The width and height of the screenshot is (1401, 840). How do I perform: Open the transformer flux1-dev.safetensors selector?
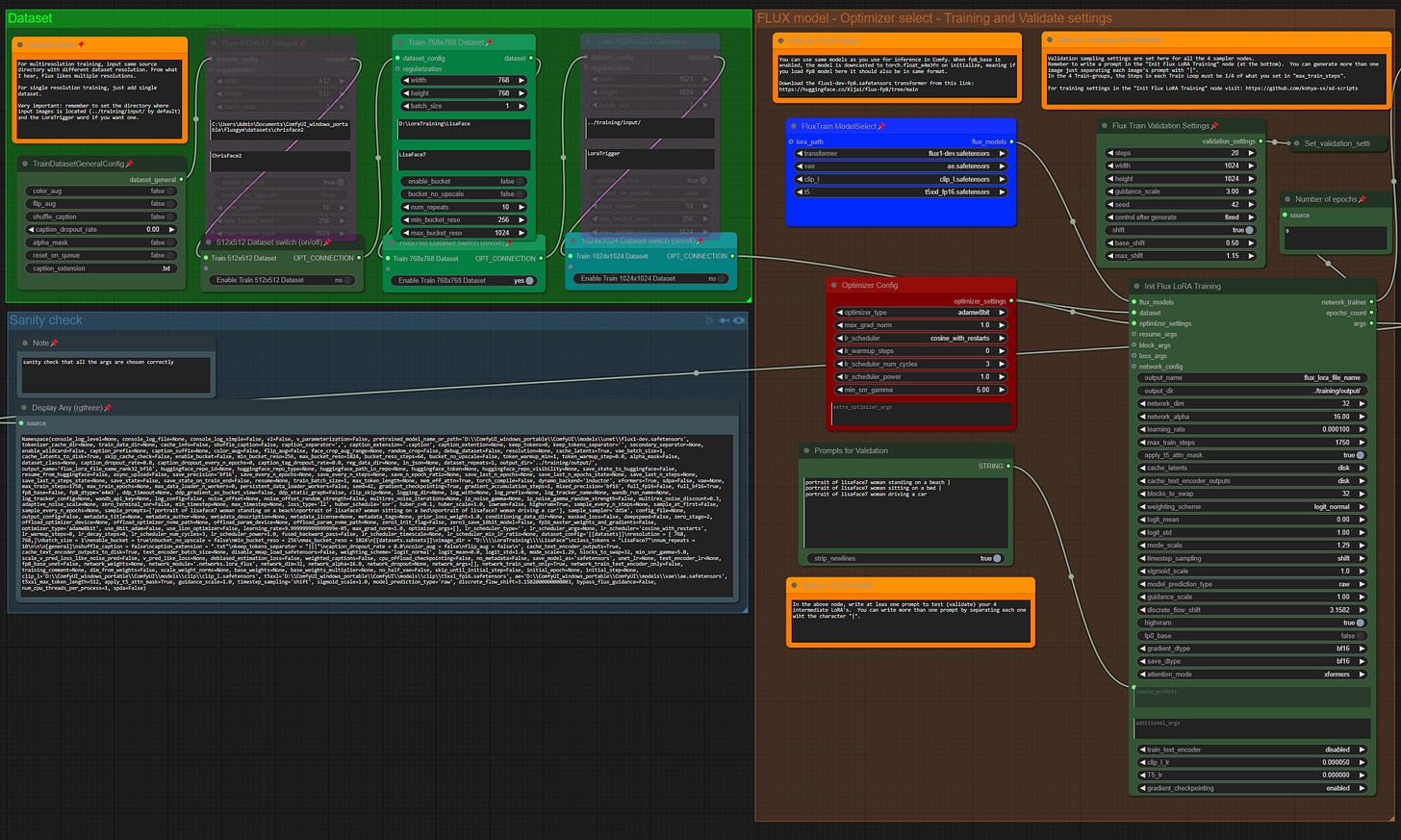pos(901,153)
